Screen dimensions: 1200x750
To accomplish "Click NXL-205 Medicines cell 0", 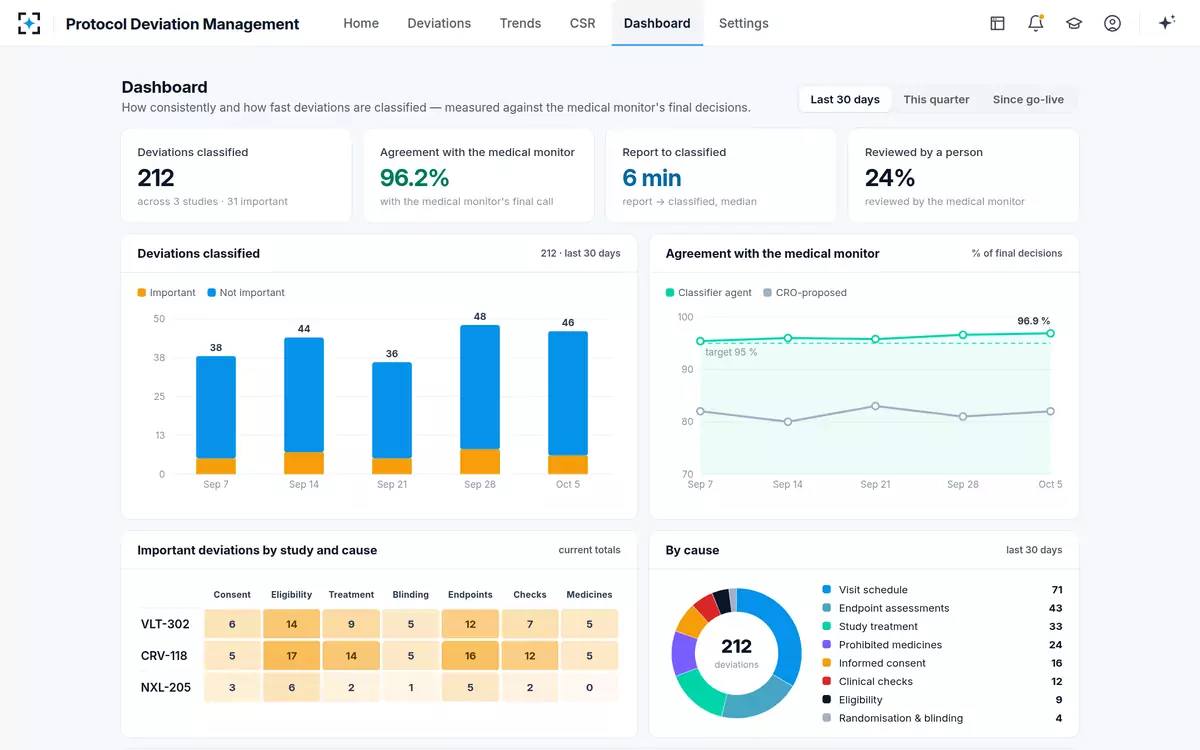I will coord(590,688).
